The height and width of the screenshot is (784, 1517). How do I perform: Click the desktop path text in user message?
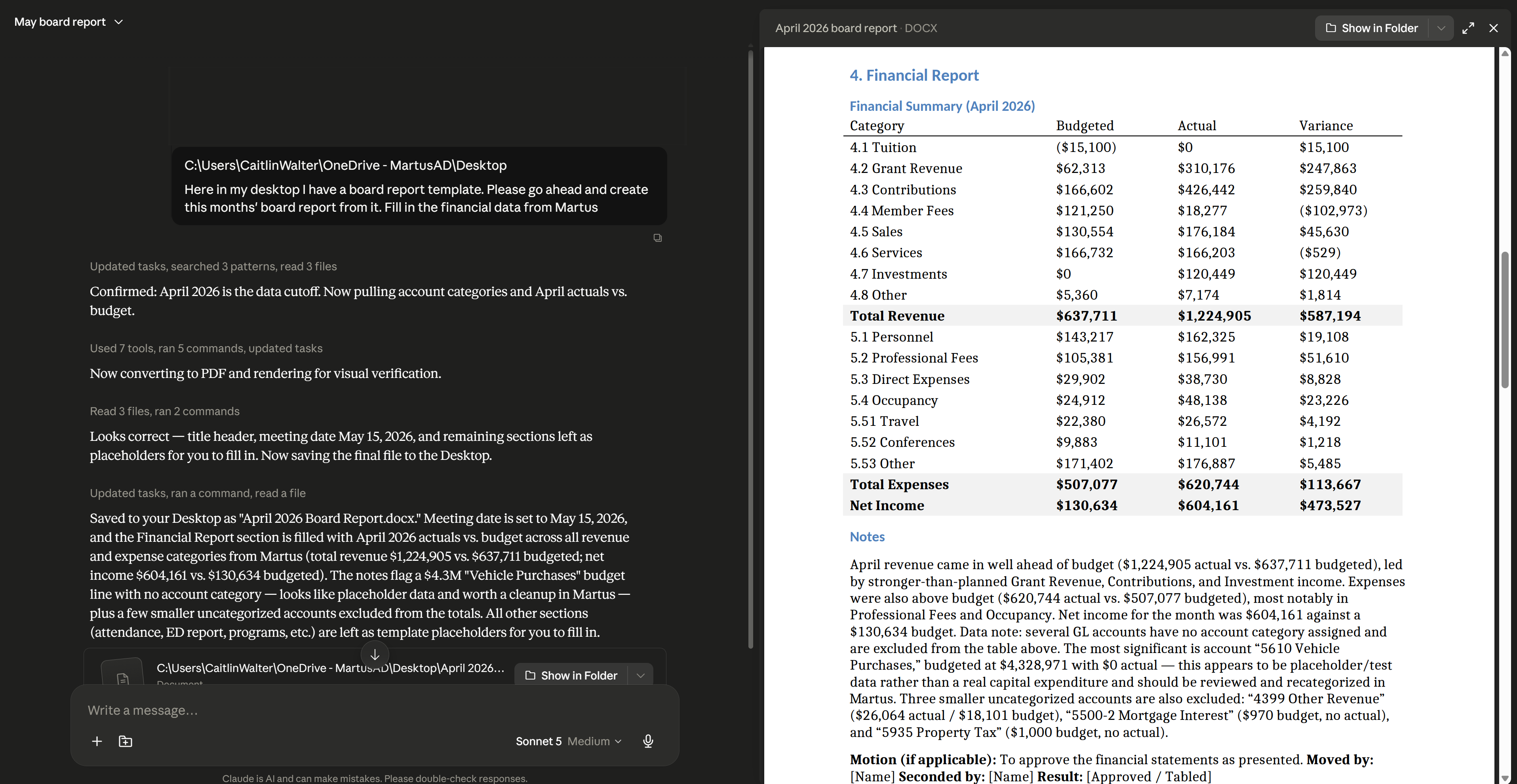pos(345,165)
